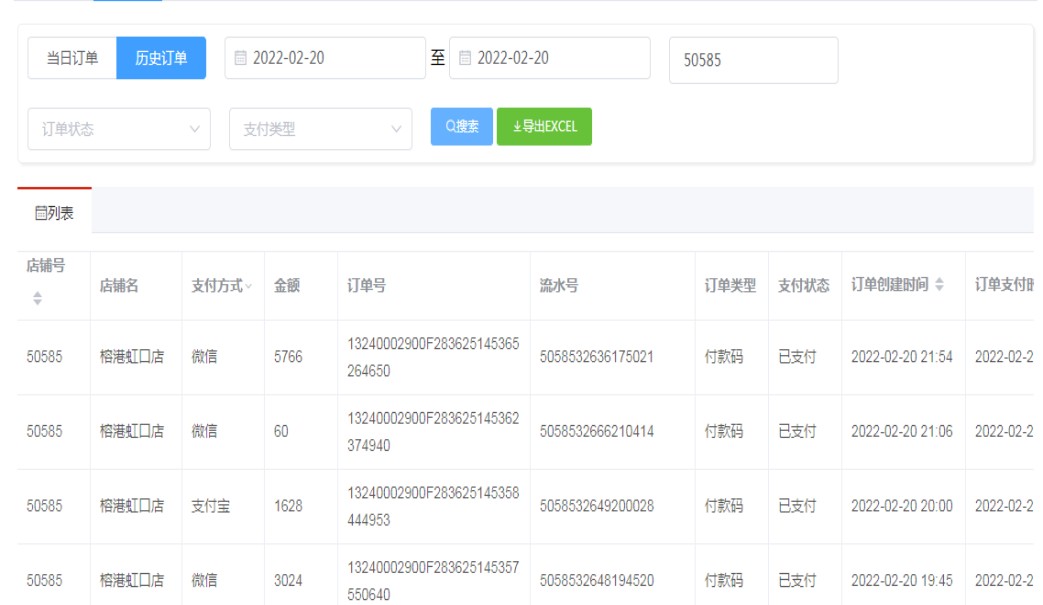Click the filter chevron next to 支付方式
Screen dimensions: 1043x605
[x=249, y=287]
